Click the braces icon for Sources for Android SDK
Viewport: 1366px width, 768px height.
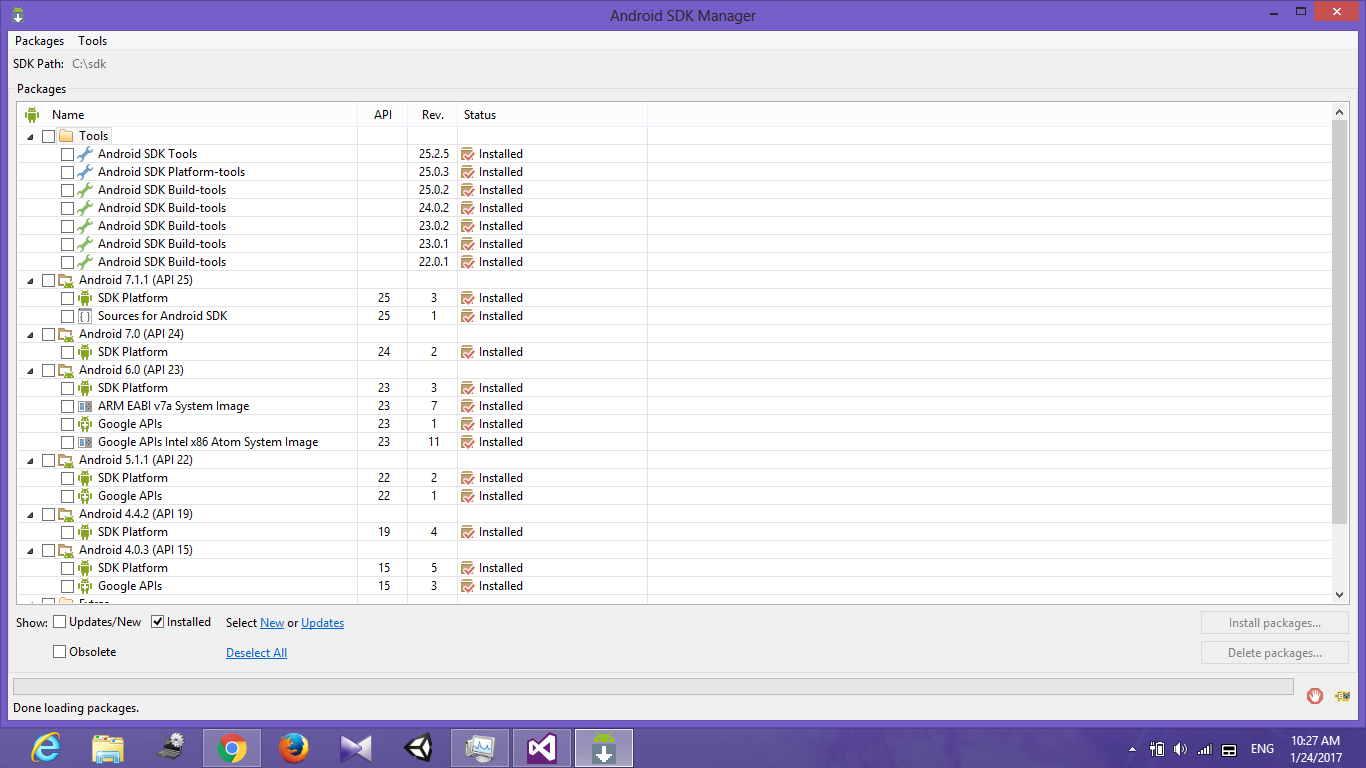point(85,316)
